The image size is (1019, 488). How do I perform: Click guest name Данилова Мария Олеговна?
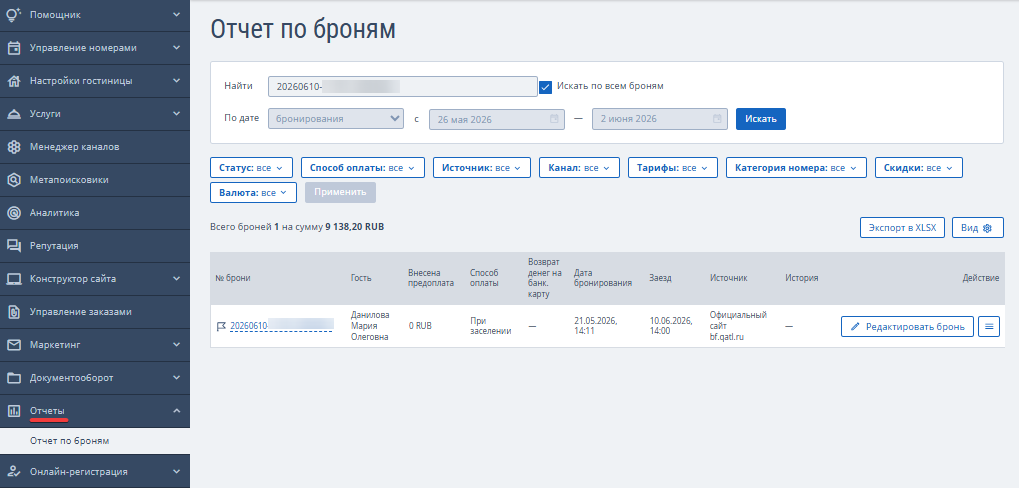[370, 326]
